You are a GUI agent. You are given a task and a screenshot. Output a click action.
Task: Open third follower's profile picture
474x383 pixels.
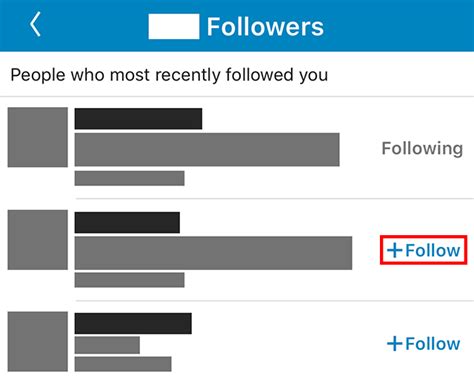tap(38, 341)
